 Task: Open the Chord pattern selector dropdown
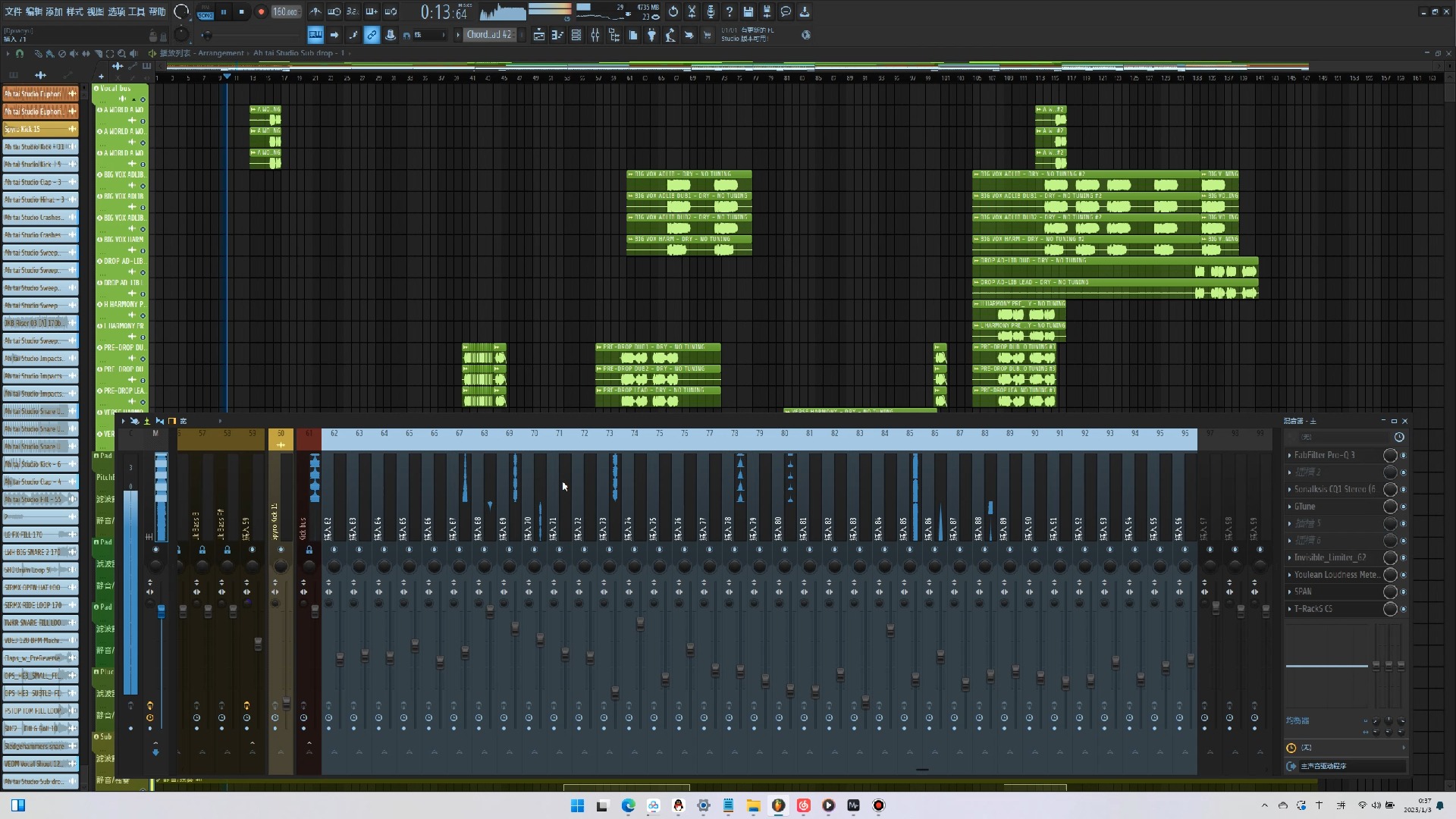coord(488,35)
